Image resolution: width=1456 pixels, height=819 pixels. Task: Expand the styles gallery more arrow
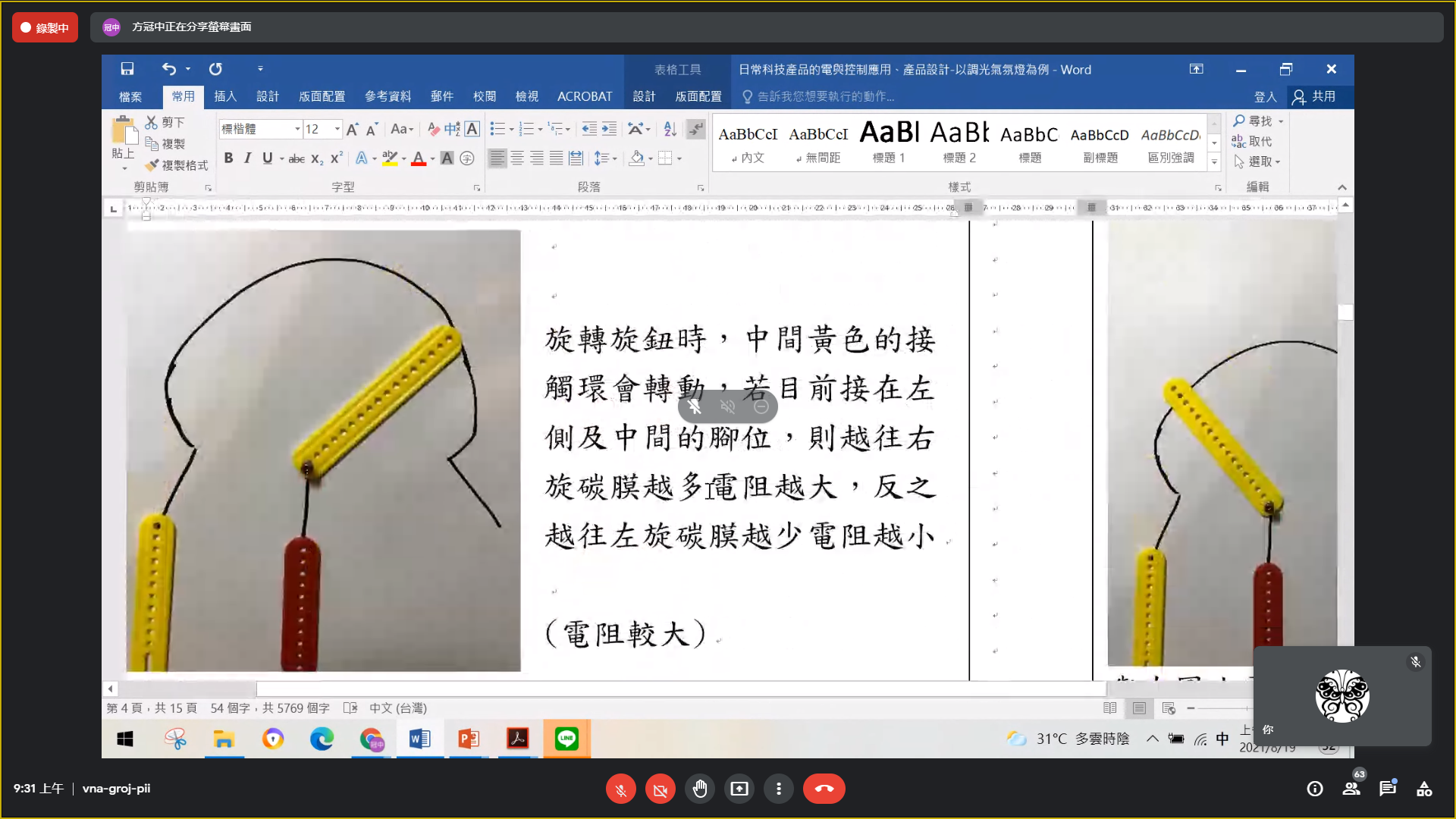pos(1214,162)
